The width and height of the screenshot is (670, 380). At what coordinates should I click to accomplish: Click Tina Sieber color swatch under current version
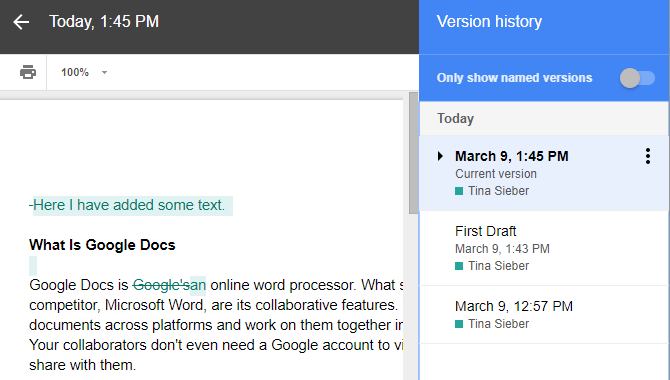pos(459,191)
